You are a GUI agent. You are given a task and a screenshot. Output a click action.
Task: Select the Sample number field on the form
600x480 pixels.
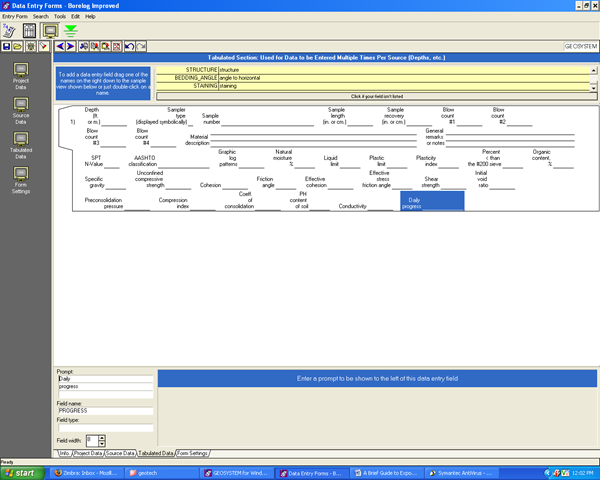(x=258, y=119)
